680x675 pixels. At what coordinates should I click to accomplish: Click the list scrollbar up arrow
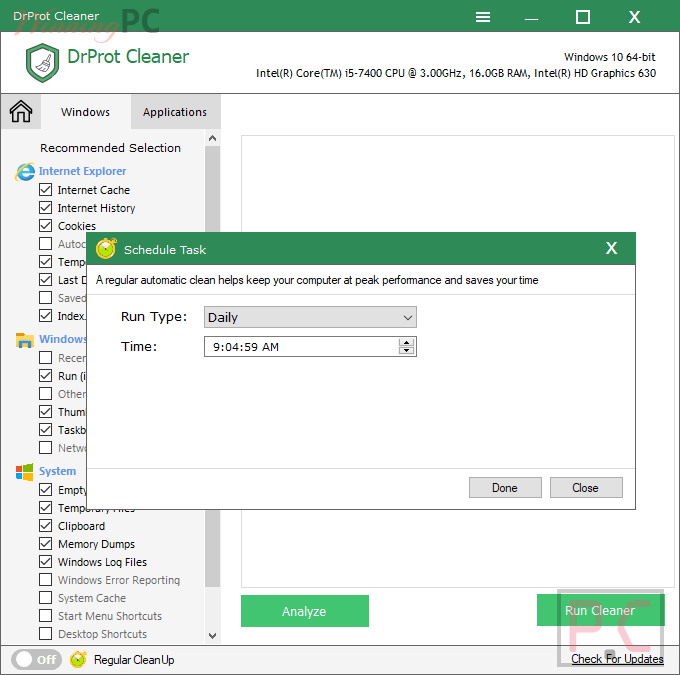point(212,138)
